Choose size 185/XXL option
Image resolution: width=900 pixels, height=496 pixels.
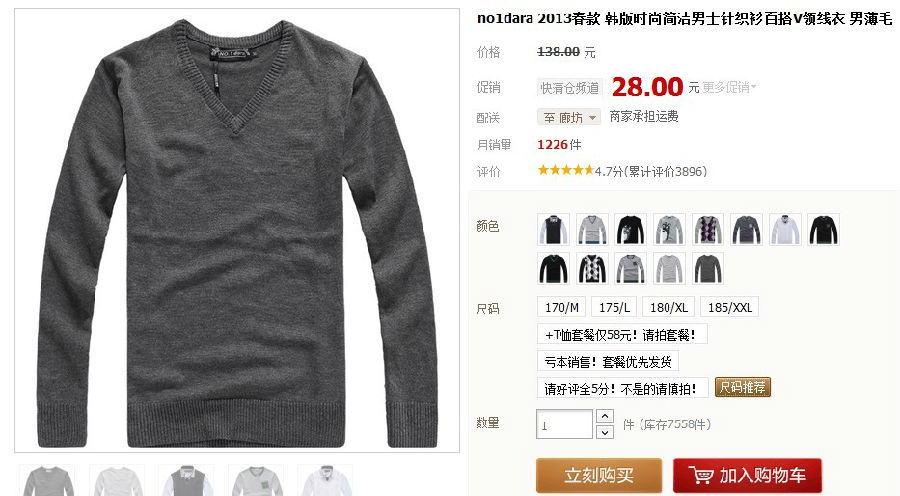tap(730, 307)
